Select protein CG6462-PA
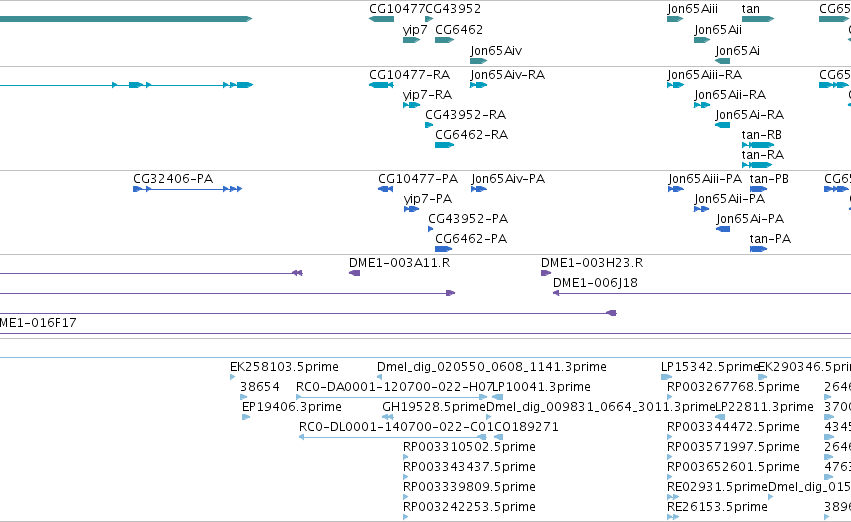The width and height of the screenshot is (851, 522). point(471,239)
